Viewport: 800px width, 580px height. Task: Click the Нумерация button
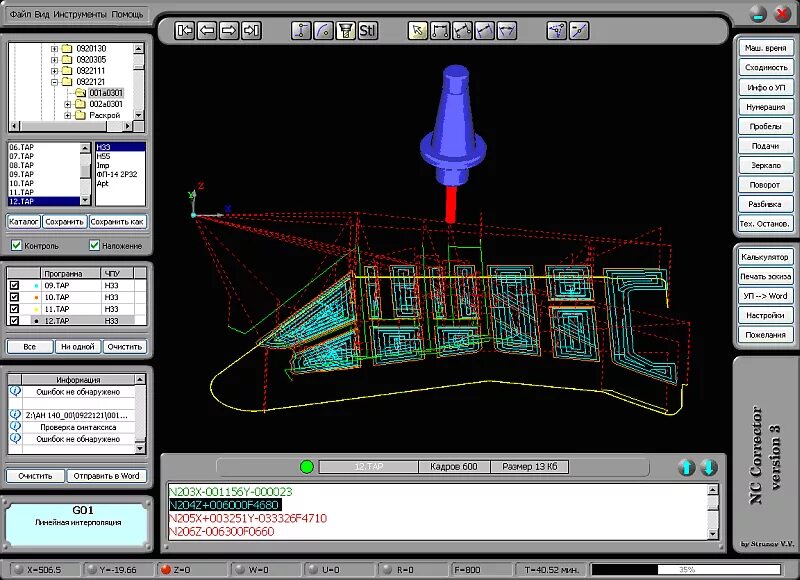pyautogui.click(x=765, y=107)
